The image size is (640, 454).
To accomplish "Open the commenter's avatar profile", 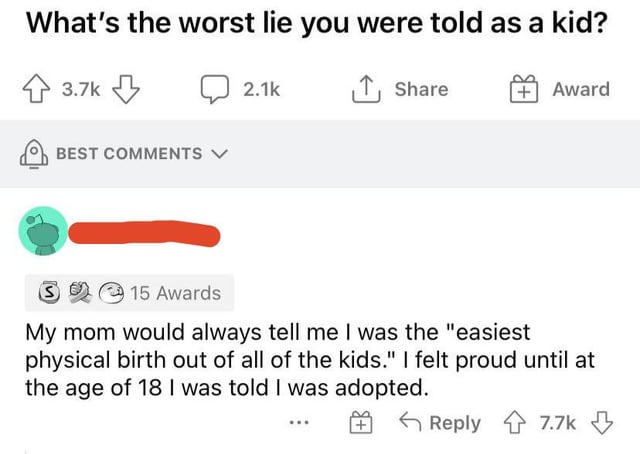I will pos(42,235).
